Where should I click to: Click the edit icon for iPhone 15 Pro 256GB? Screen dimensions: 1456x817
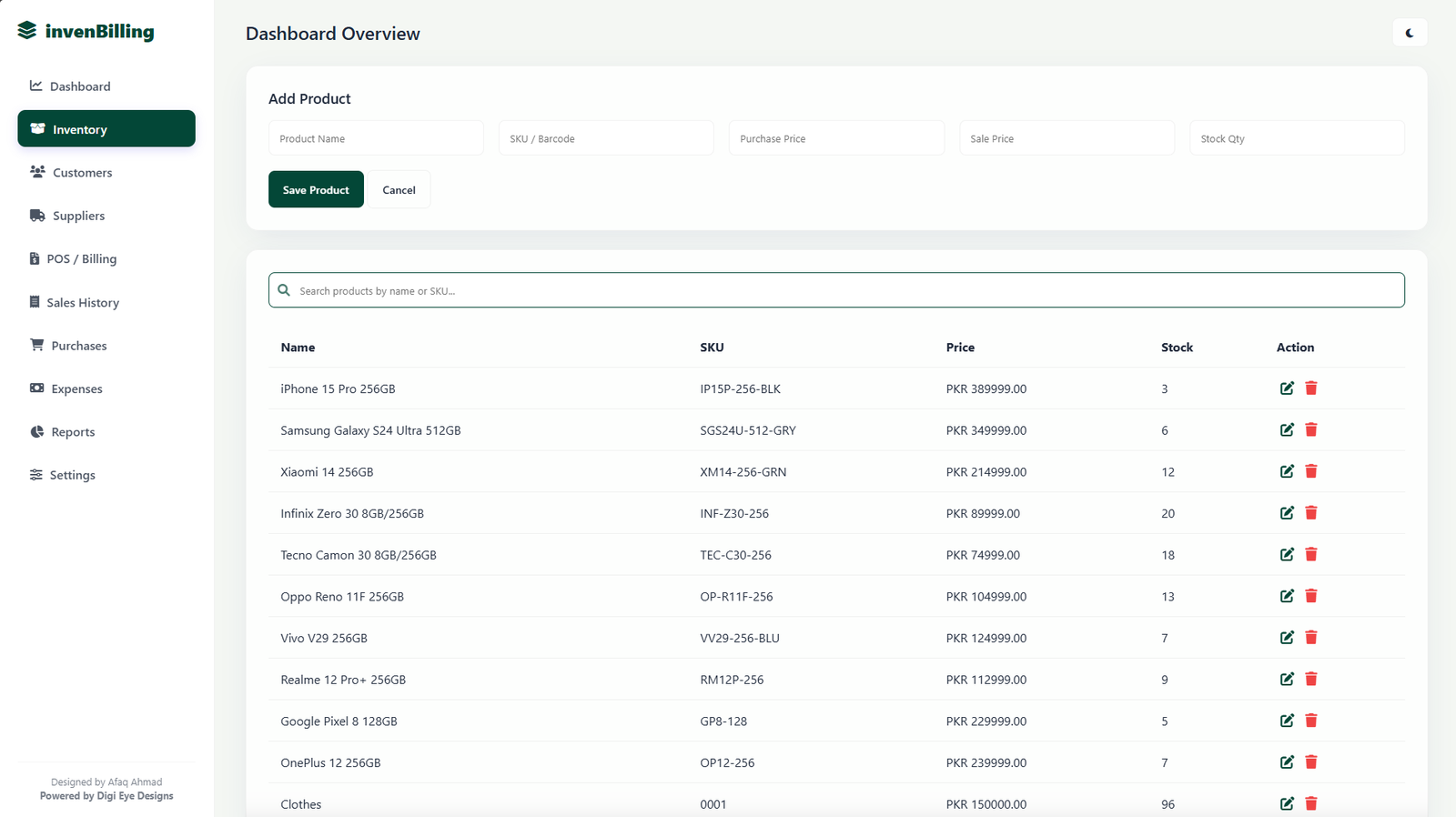tap(1287, 388)
